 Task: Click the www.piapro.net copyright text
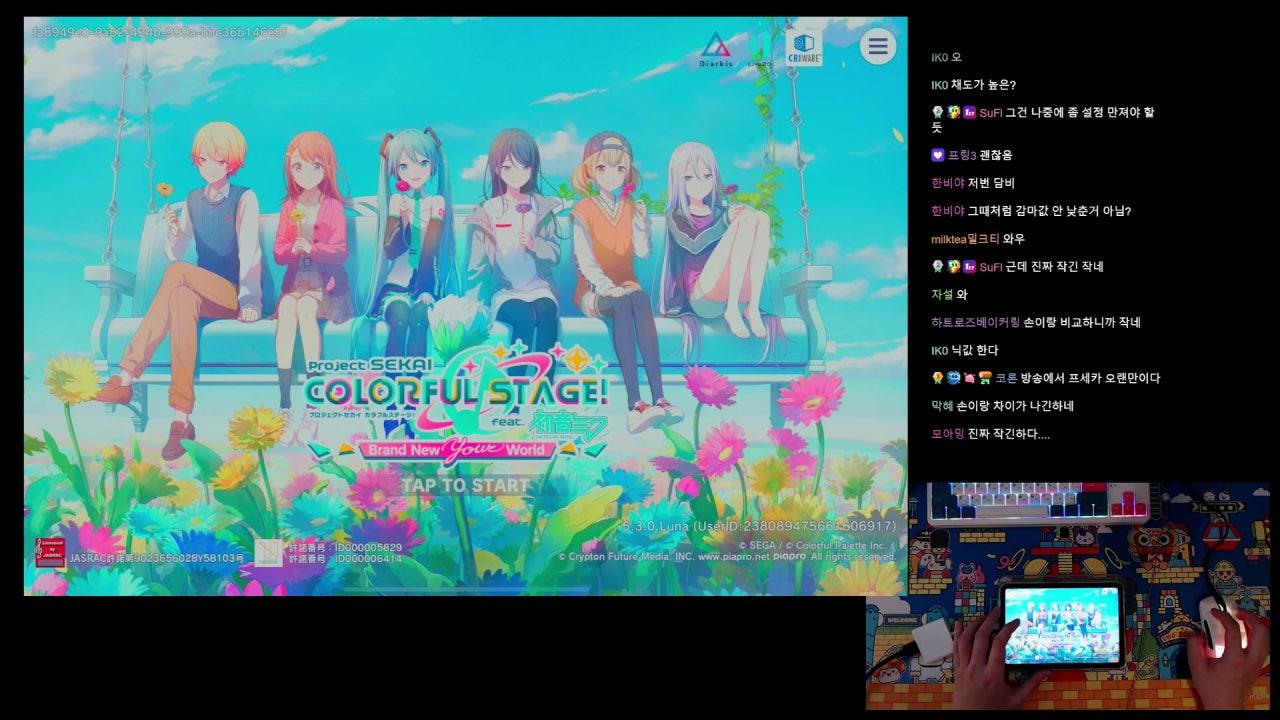[733, 556]
